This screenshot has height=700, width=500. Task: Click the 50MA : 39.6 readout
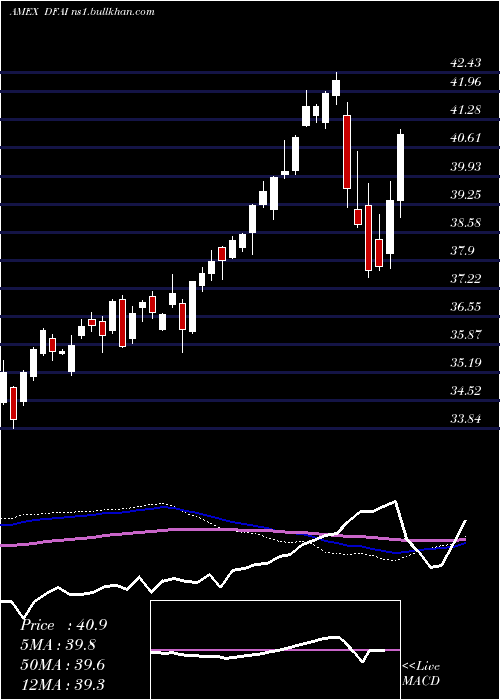click(63, 664)
